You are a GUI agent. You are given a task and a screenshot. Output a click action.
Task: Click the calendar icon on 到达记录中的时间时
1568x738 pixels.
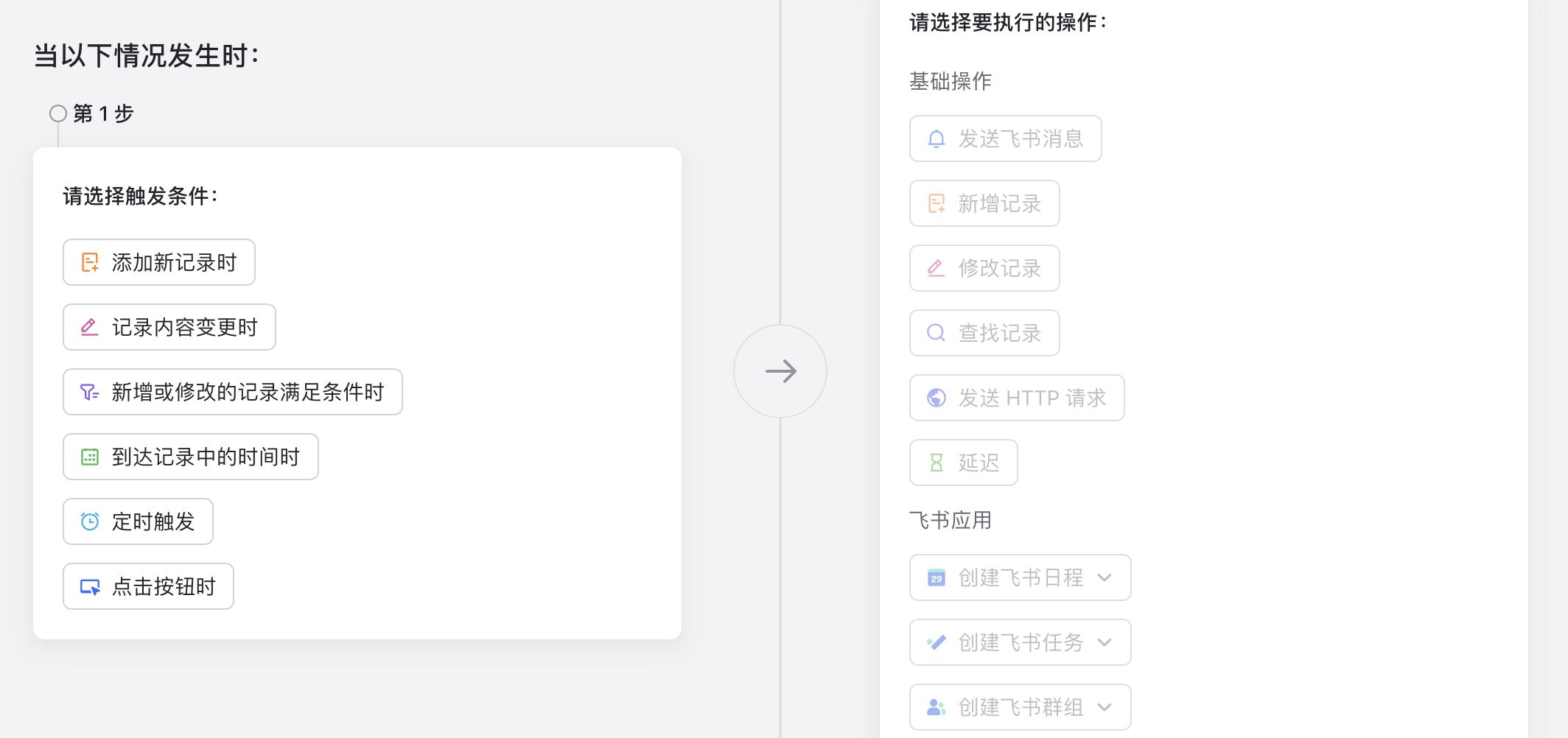point(90,457)
